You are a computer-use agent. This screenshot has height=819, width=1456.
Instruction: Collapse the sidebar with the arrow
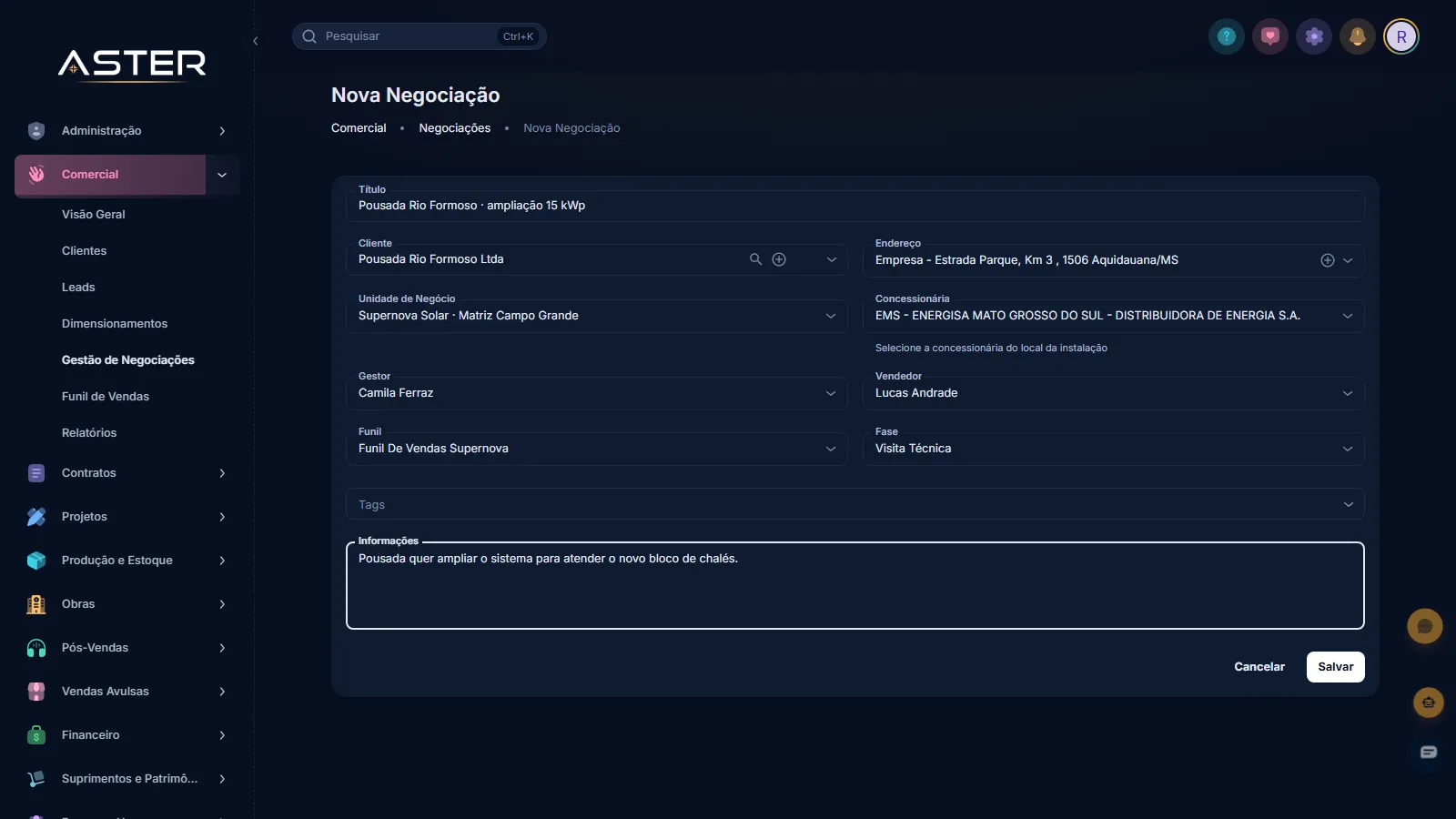(256, 41)
